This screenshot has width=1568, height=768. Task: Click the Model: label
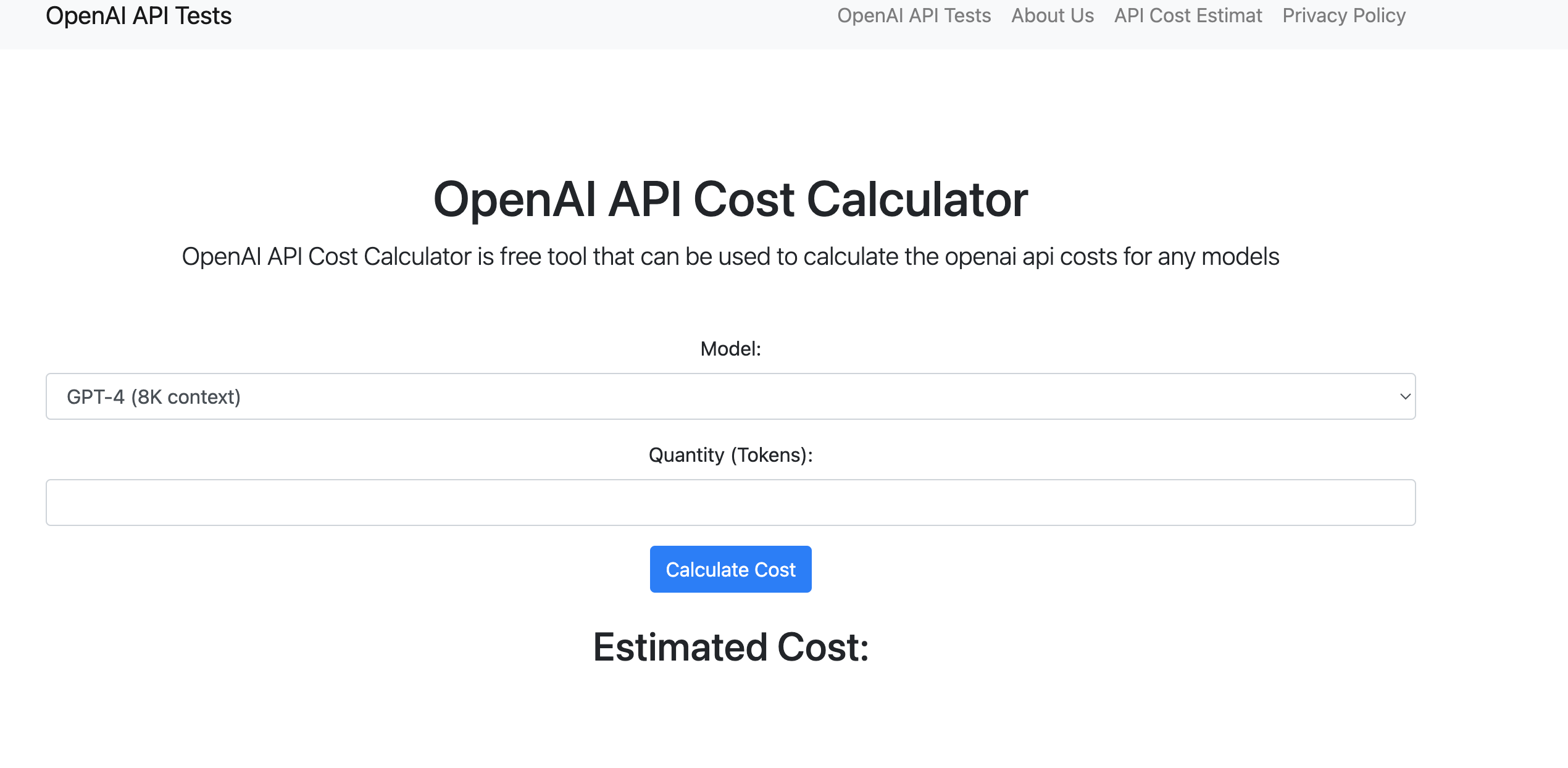(730, 349)
